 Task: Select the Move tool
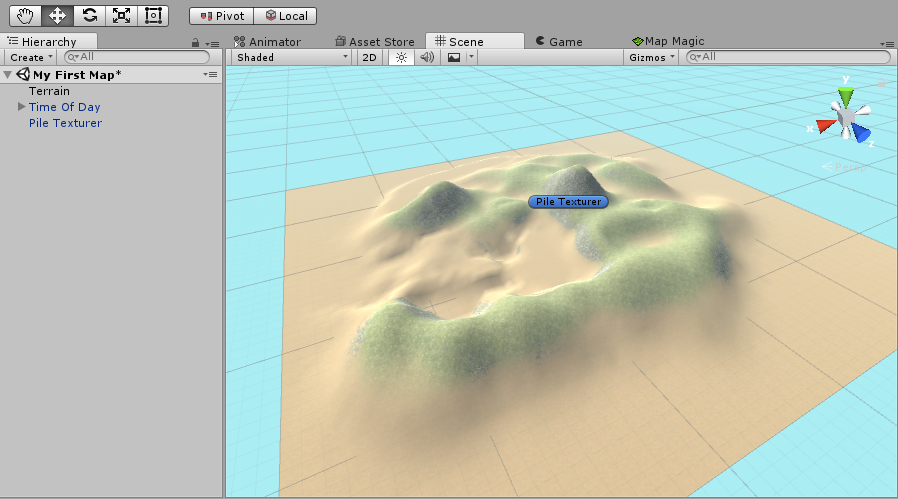coord(57,15)
